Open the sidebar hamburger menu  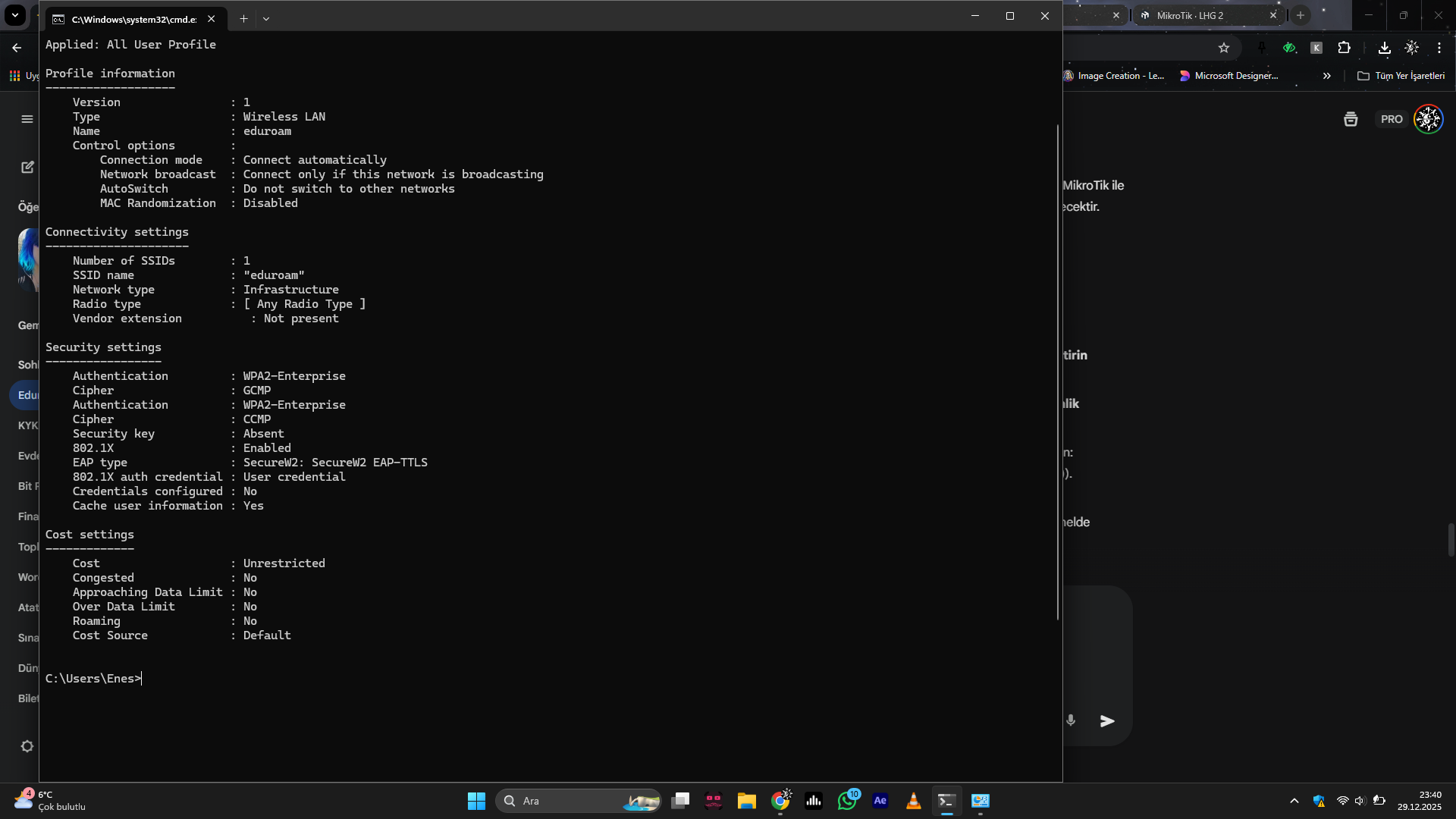tap(27, 119)
